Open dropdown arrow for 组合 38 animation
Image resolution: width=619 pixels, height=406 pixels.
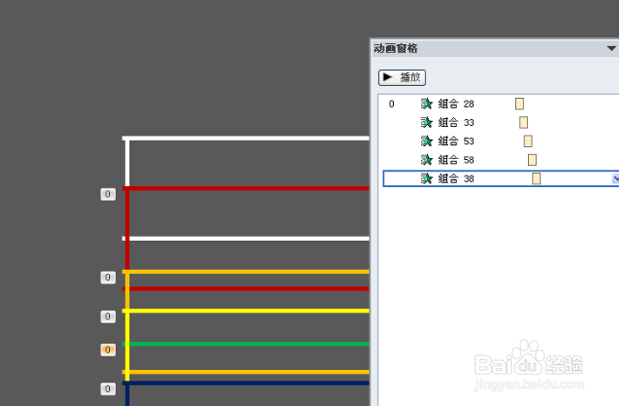615,179
